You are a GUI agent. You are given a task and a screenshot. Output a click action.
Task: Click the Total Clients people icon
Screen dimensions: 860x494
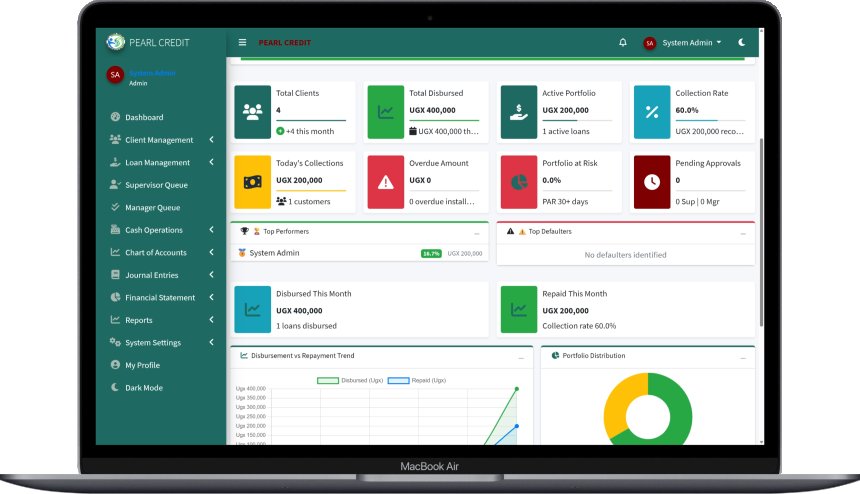(x=253, y=112)
